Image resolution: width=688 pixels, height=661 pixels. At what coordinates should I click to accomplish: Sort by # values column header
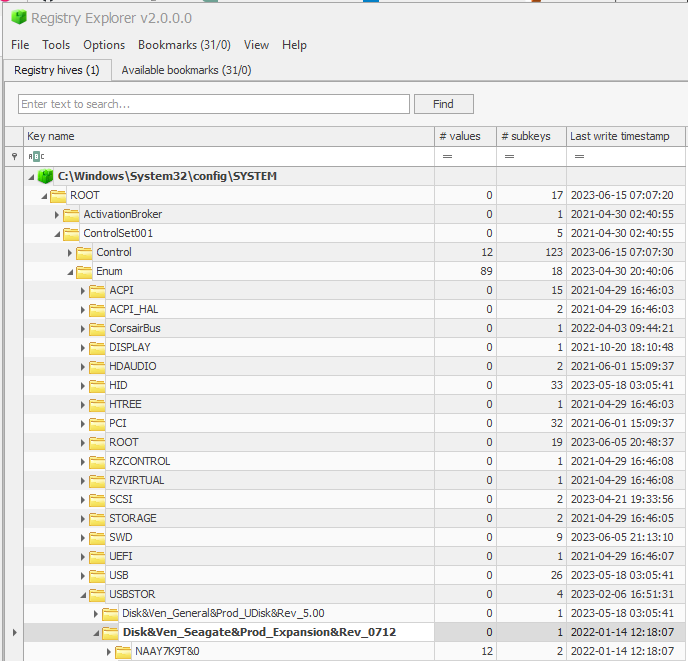pyautogui.click(x=465, y=136)
